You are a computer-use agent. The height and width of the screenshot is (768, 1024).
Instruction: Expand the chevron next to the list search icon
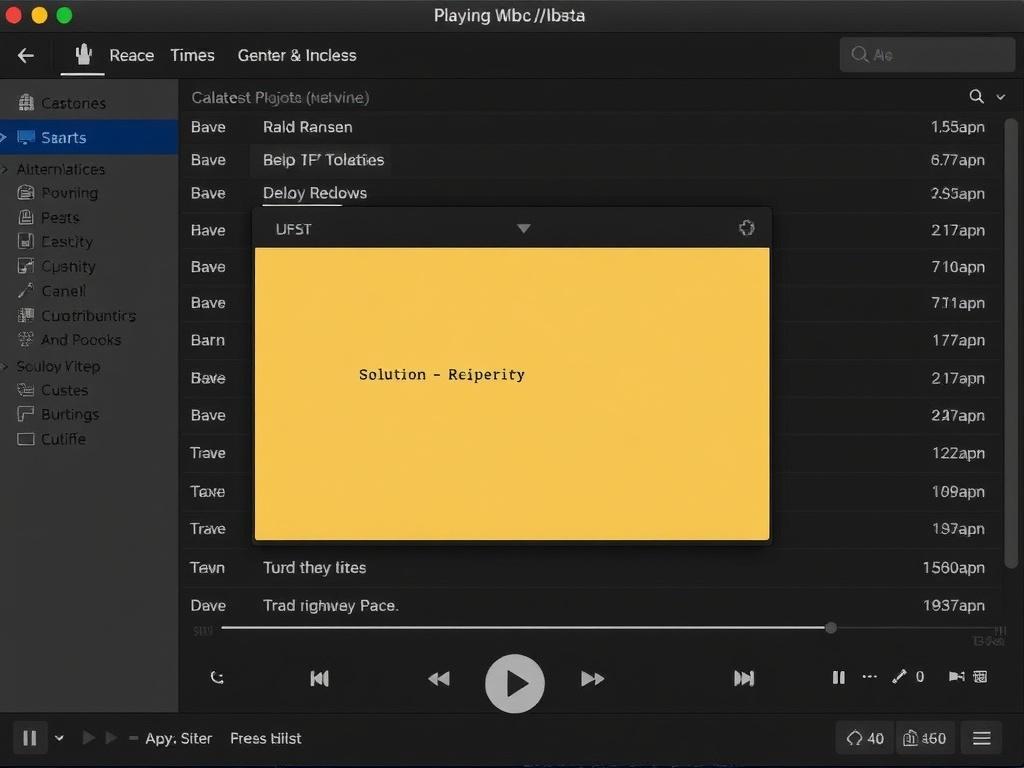1001,97
